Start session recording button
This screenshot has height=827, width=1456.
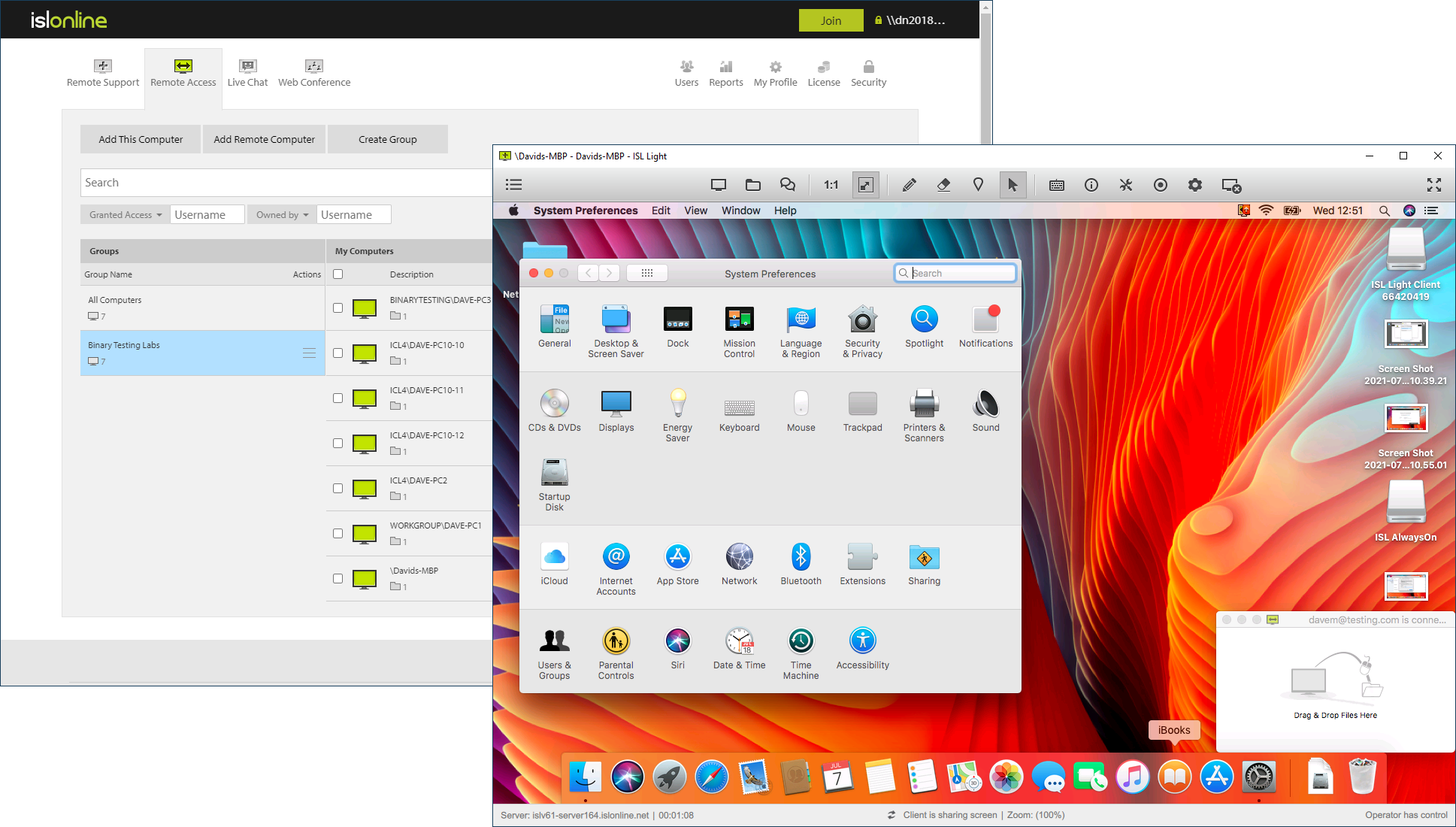tap(1161, 185)
